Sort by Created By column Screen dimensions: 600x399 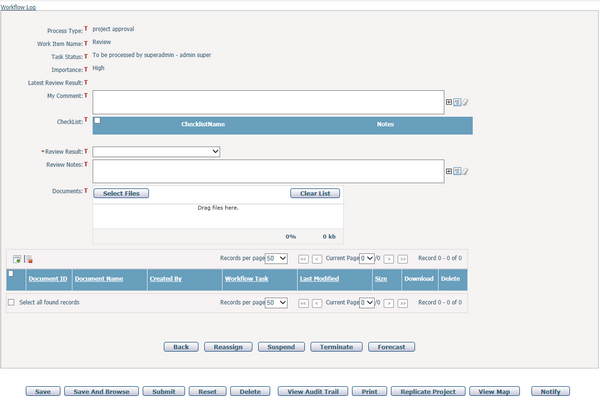(x=166, y=278)
